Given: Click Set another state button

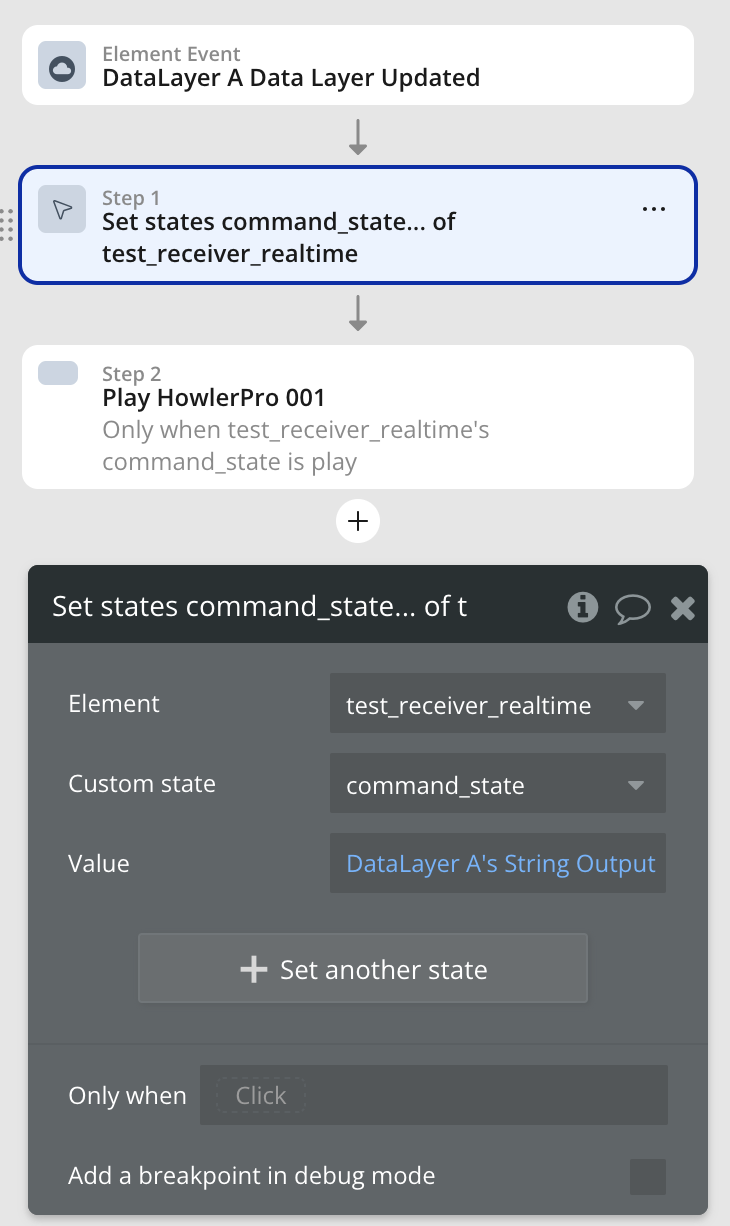Looking at the screenshot, I should pos(363,969).
